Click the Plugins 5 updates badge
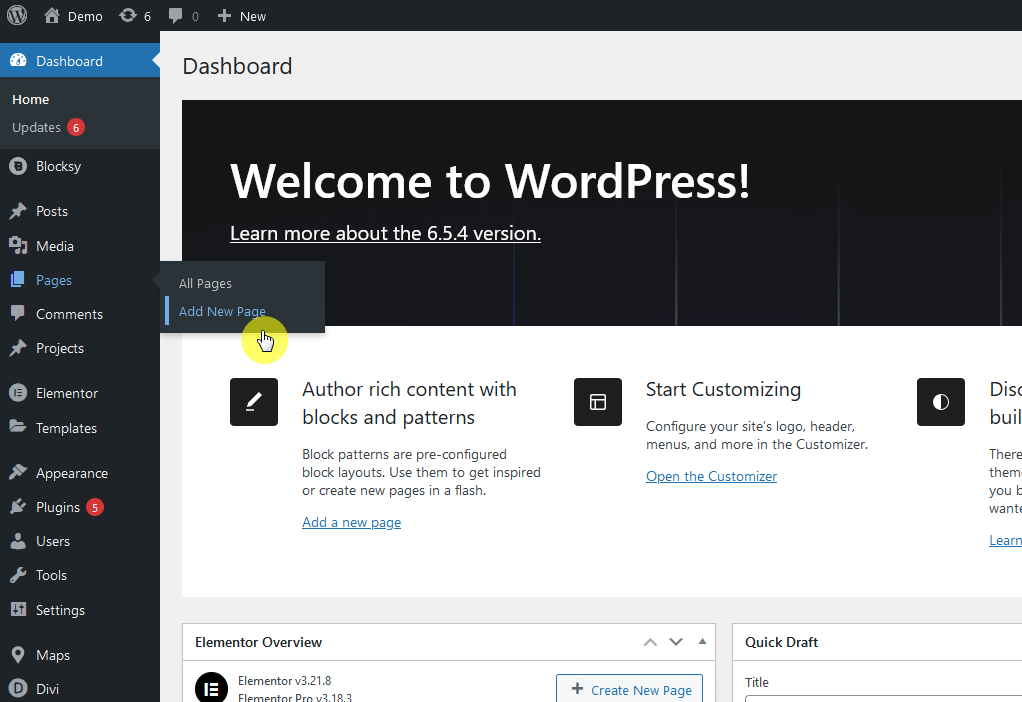 [x=95, y=507]
